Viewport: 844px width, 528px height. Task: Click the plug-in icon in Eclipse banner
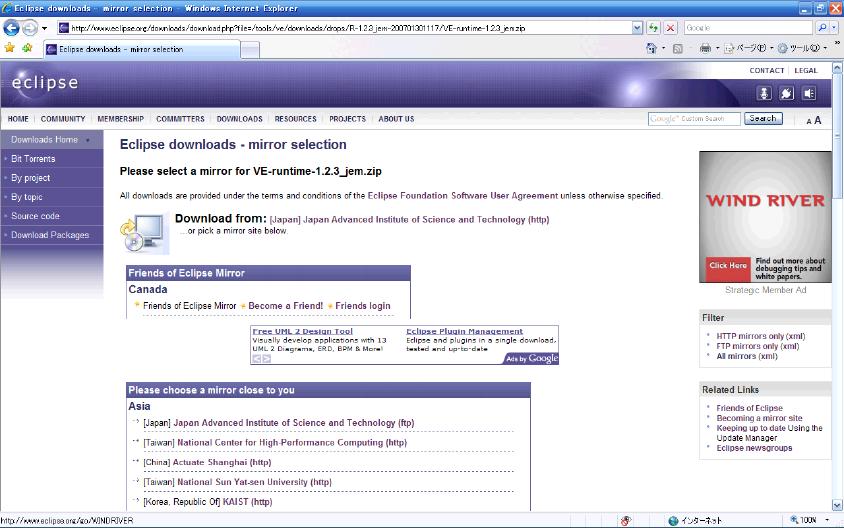[x=786, y=94]
